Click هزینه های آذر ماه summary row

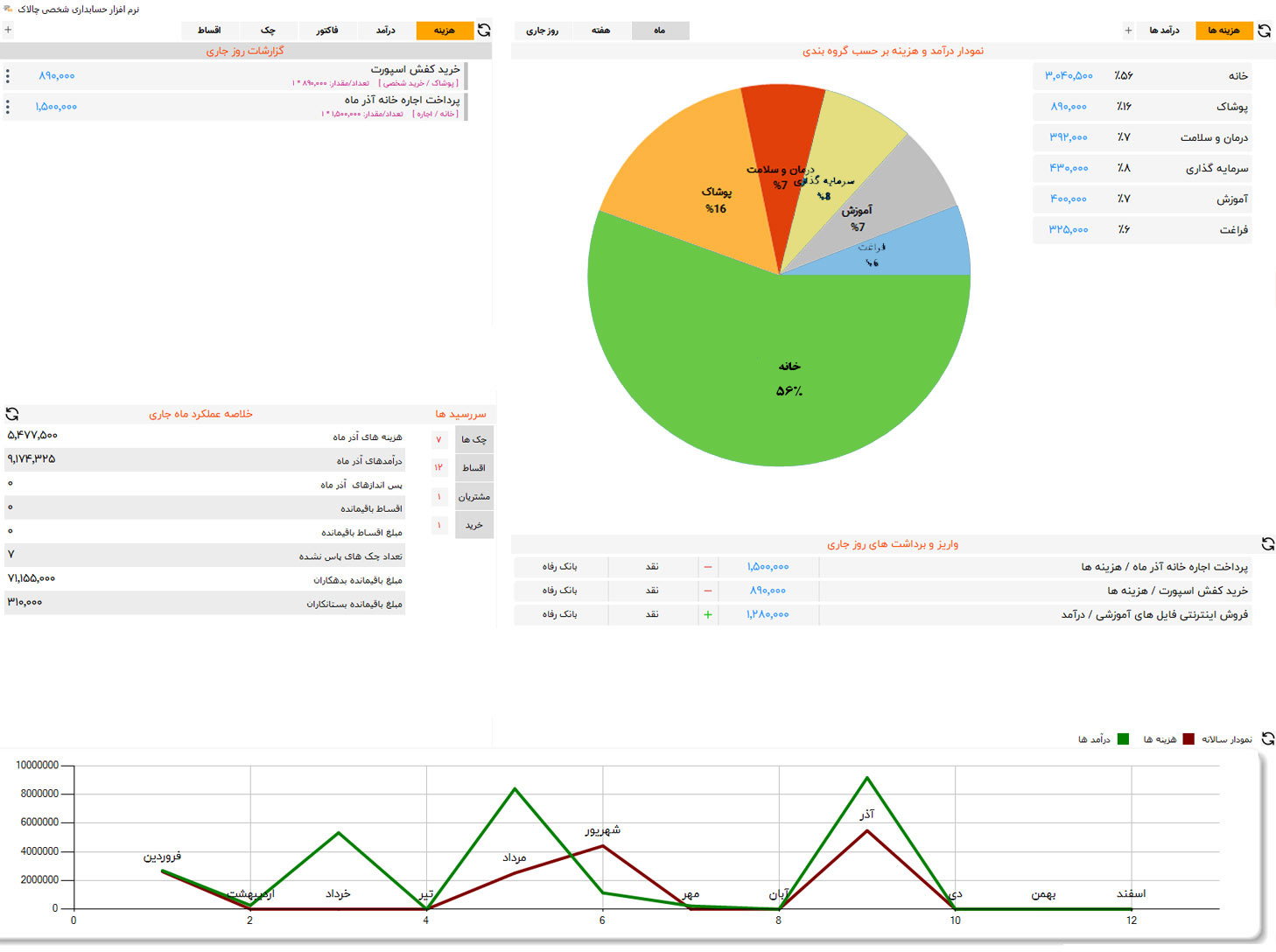pos(205,436)
